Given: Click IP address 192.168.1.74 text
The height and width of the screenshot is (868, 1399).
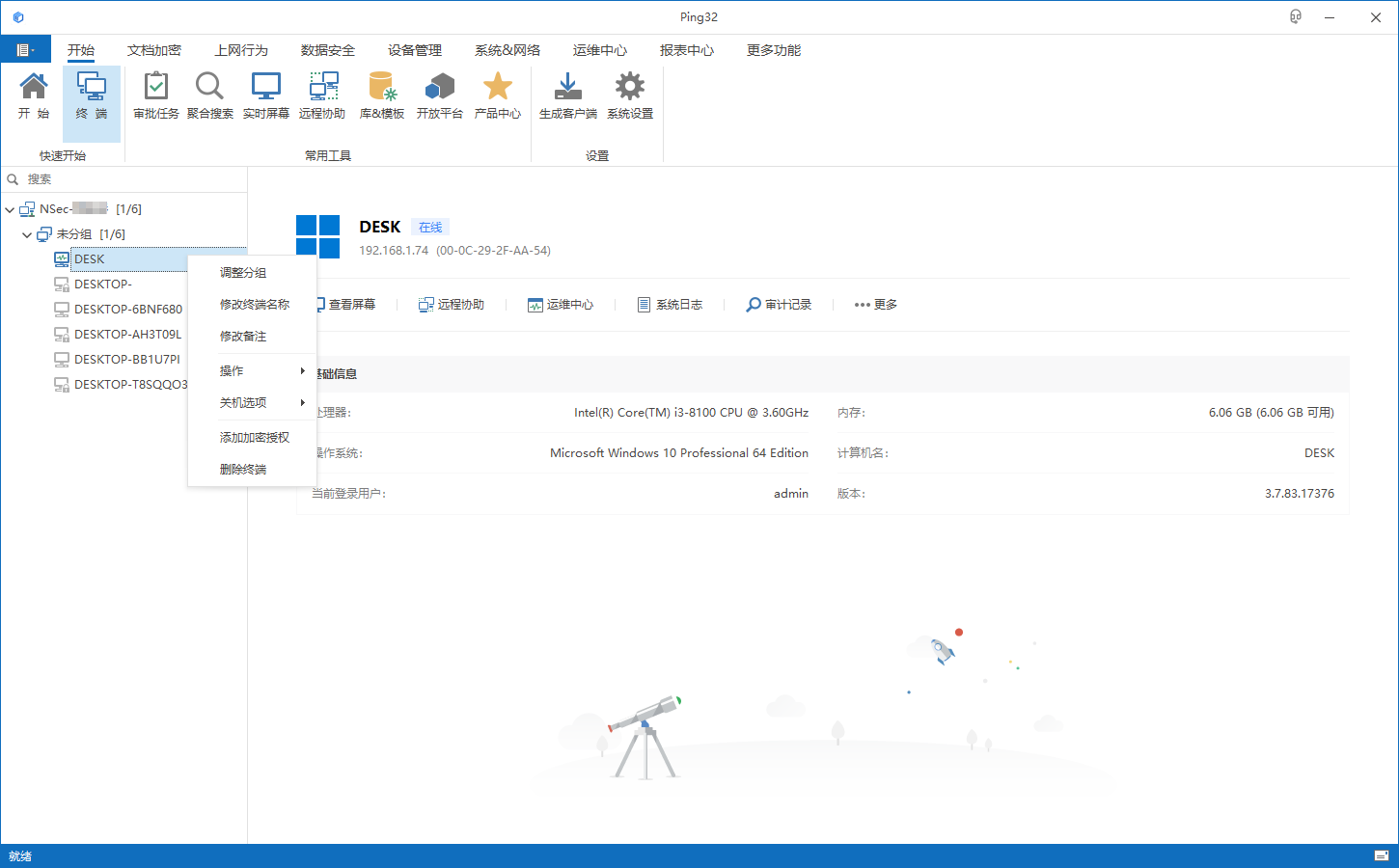Looking at the screenshot, I should coord(394,251).
